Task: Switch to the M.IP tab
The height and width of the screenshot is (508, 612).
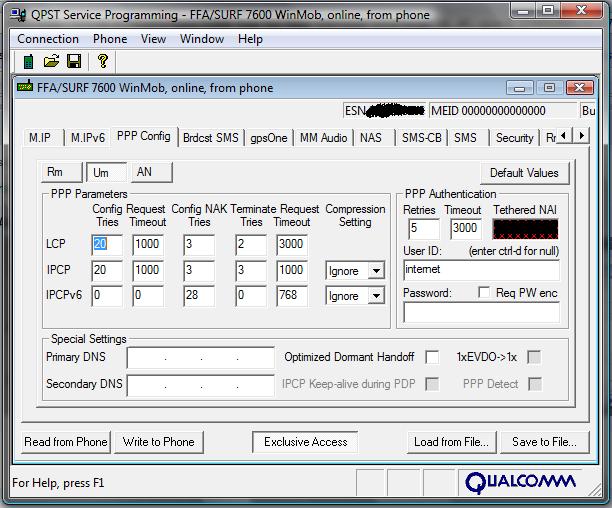Action: click(x=43, y=138)
